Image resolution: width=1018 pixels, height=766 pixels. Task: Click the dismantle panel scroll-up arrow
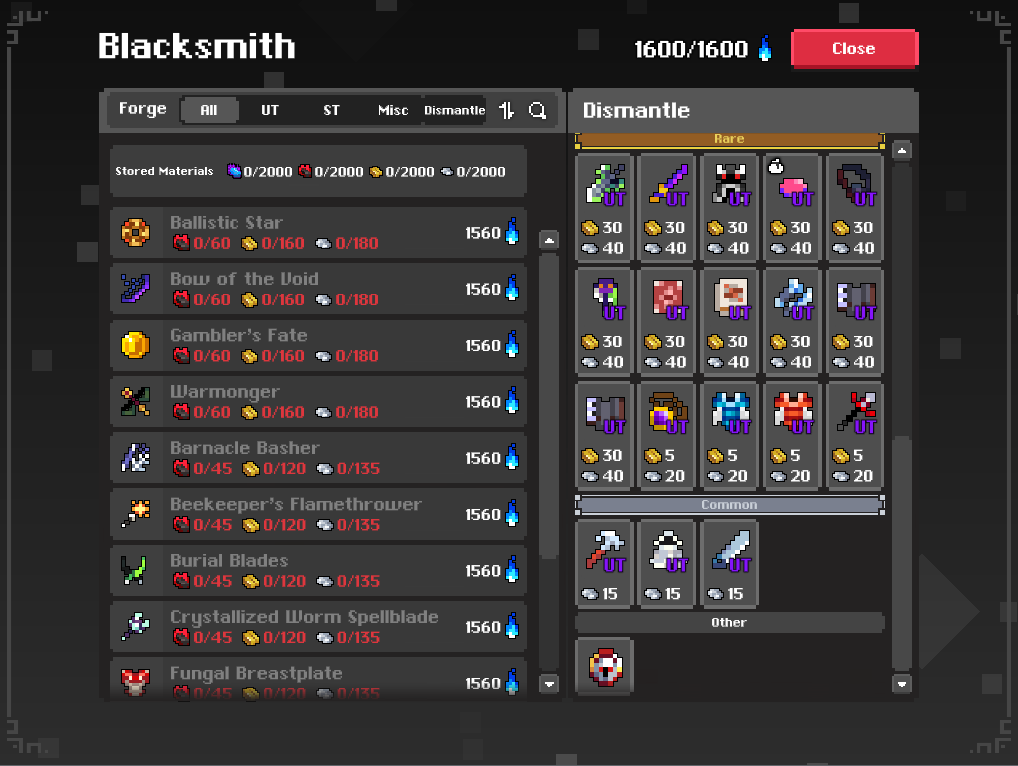pyautogui.click(x=902, y=151)
